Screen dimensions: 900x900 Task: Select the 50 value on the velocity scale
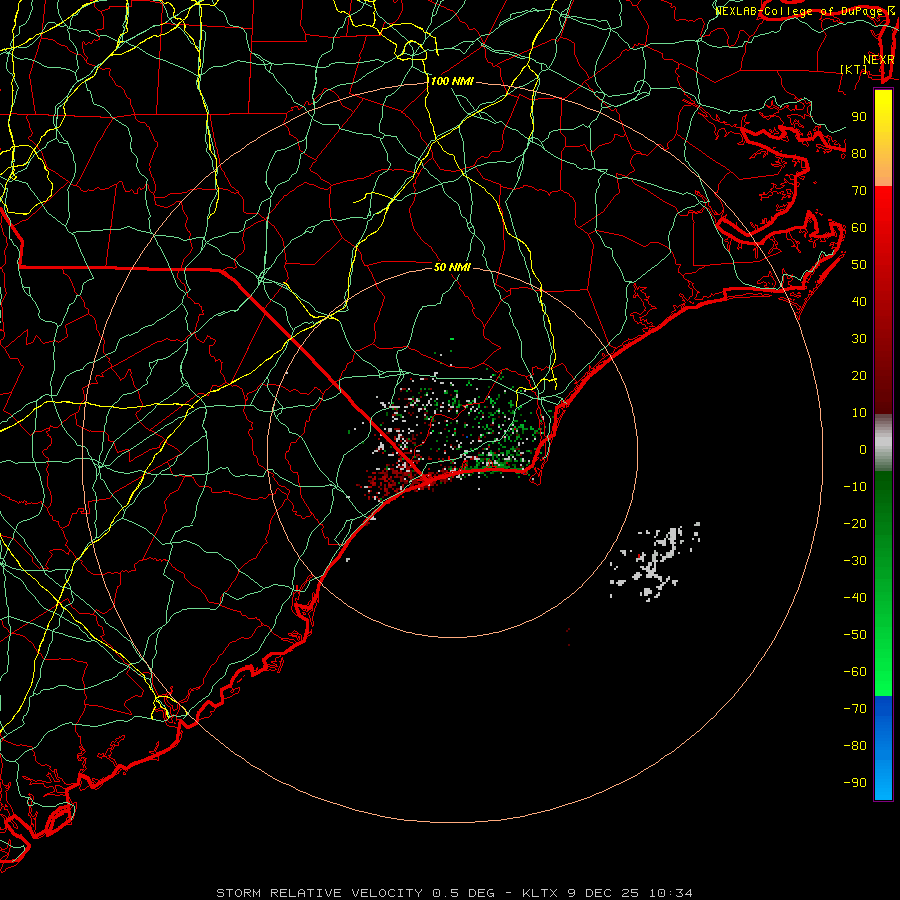coord(859,265)
